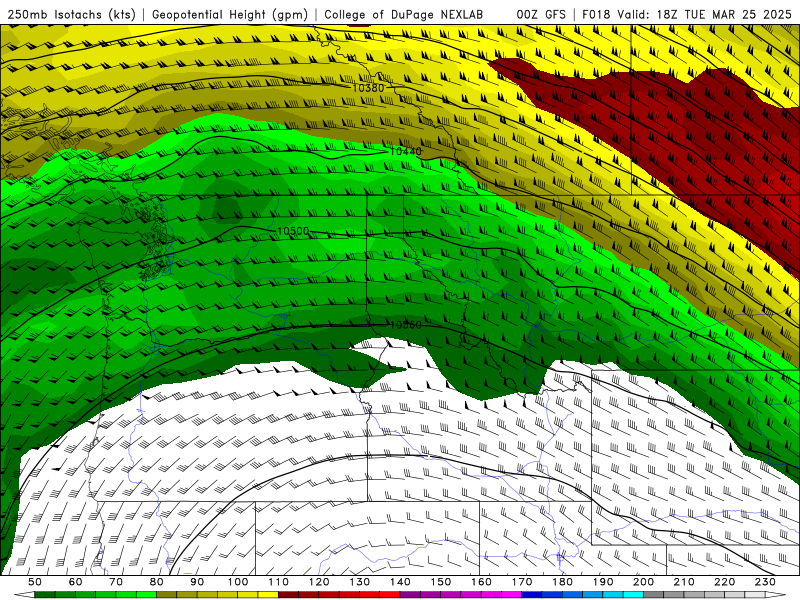
Task: Click the '250mb Isotachs (kts)' title text
Action: pos(72,14)
